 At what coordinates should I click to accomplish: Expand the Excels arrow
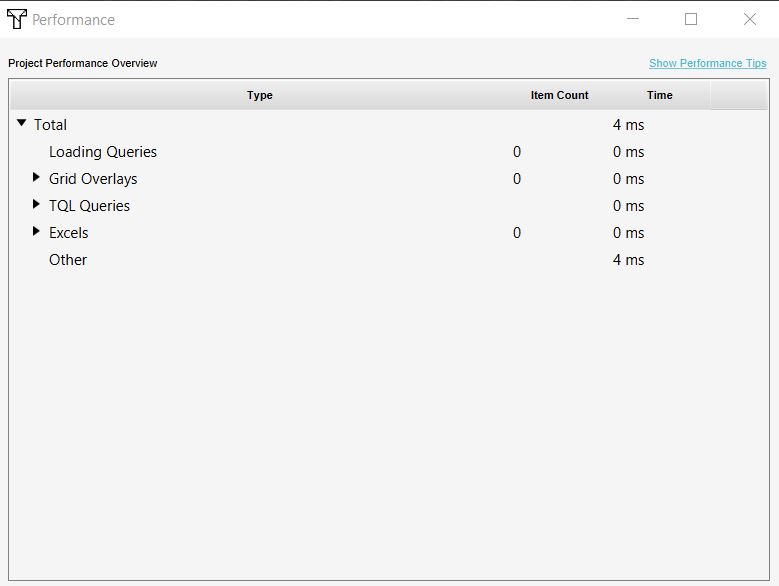coord(37,232)
